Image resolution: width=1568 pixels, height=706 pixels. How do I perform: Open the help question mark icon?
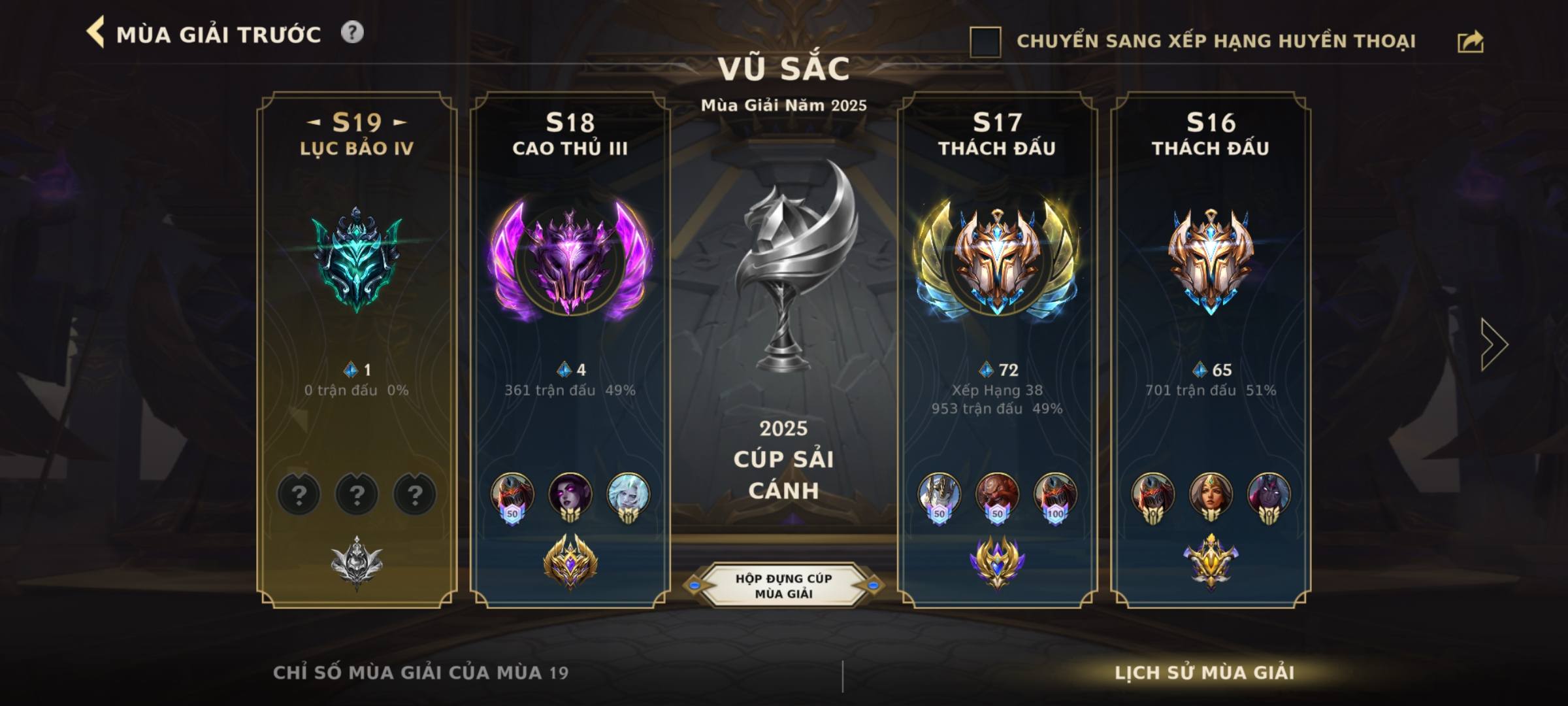point(352,32)
